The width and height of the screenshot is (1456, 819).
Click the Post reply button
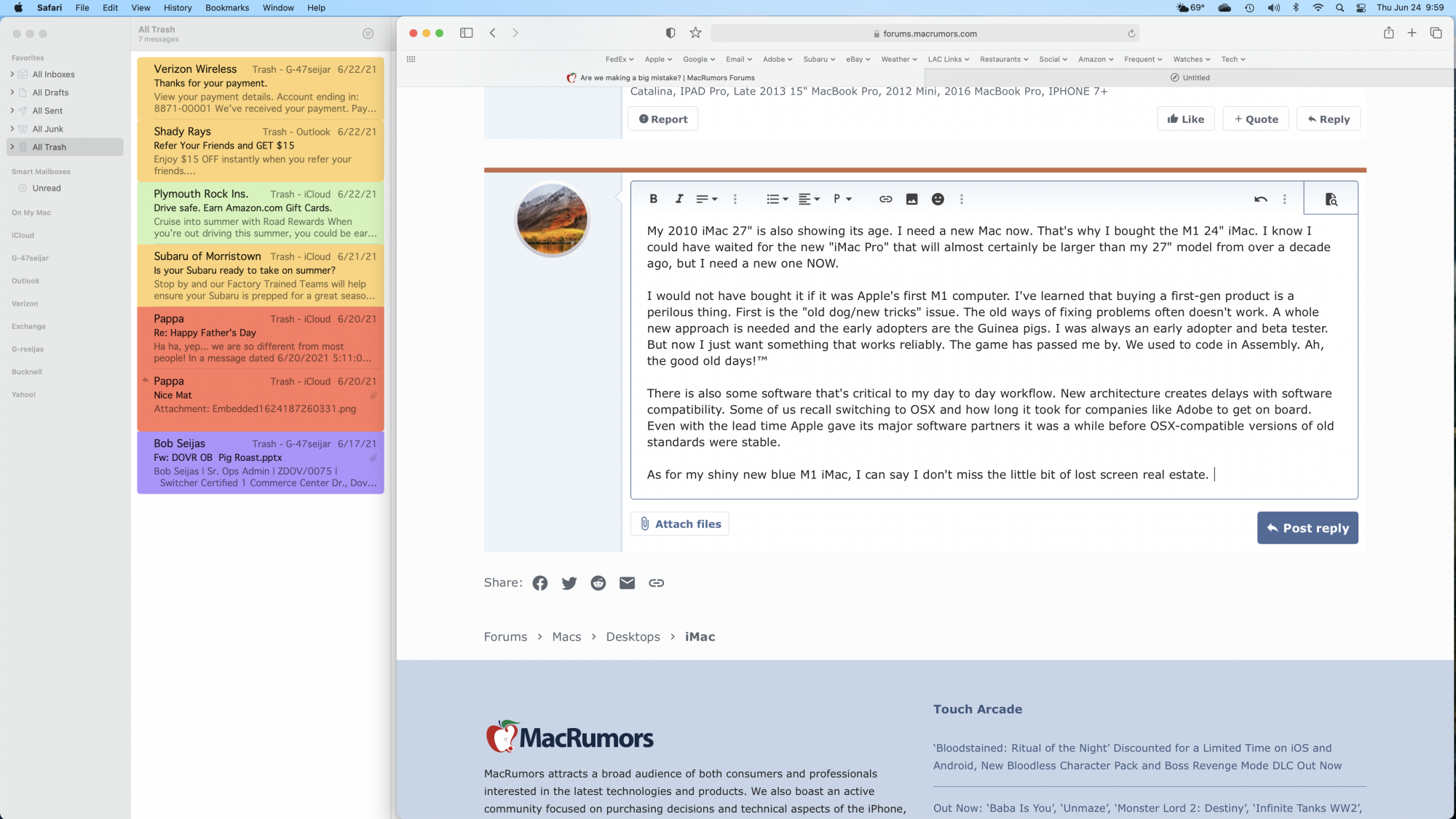1307,528
